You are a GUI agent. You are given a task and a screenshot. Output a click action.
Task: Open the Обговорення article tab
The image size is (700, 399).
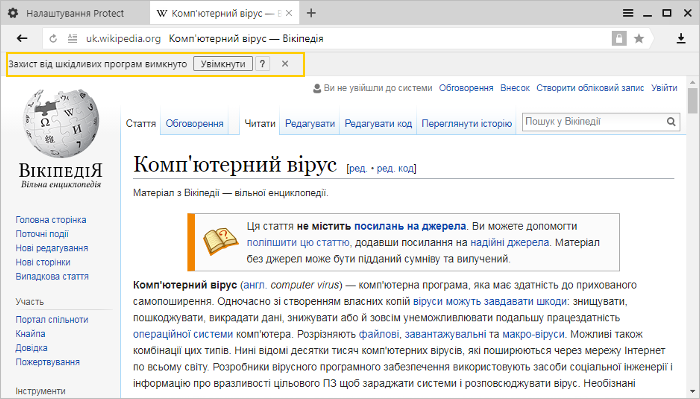(x=194, y=123)
